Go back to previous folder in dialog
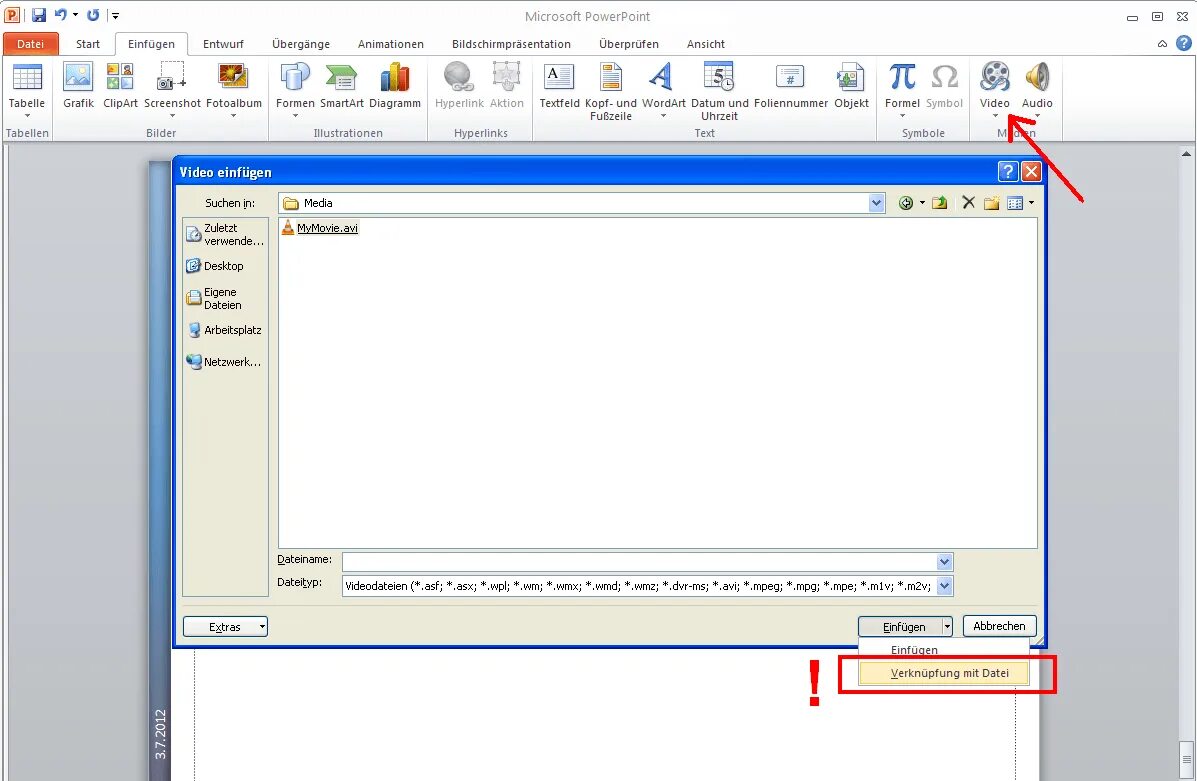The image size is (1197, 781). tap(905, 203)
